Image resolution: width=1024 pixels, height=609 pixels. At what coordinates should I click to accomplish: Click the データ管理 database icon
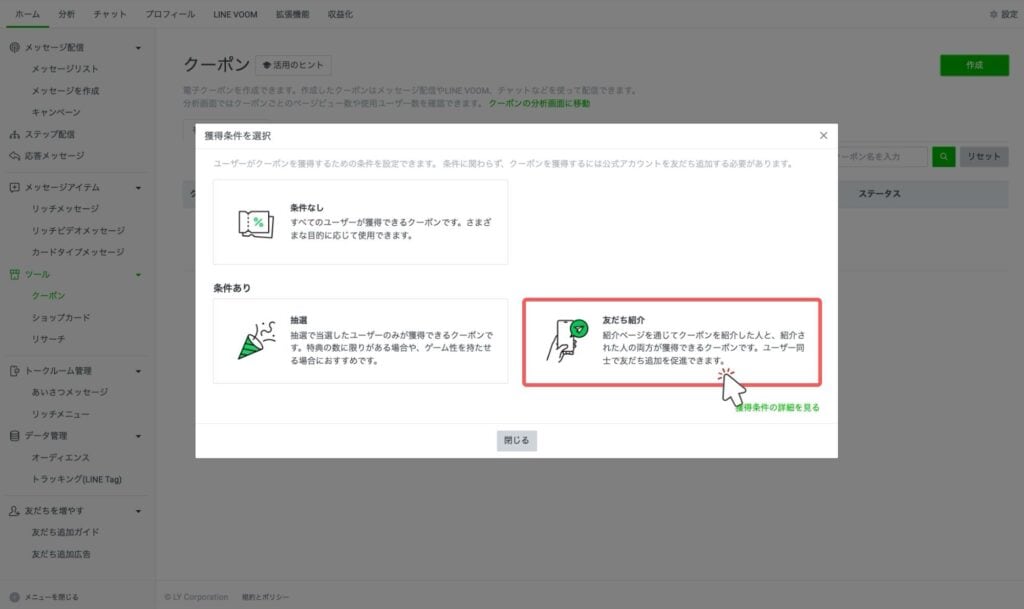(14, 435)
